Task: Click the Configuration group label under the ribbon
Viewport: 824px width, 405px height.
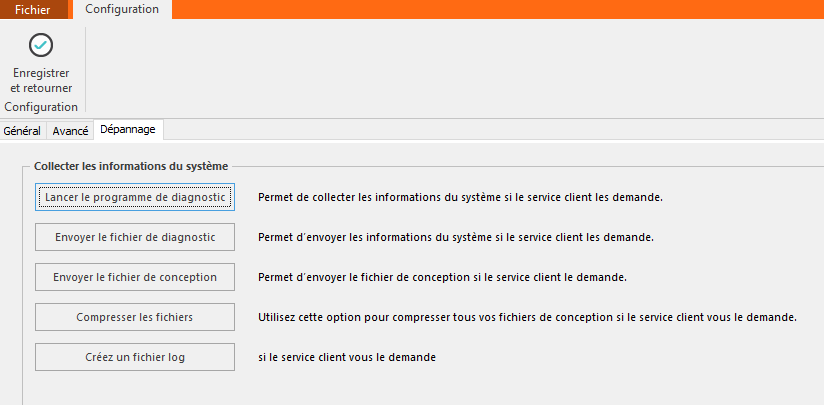Action: pyautogui.click(x=41, y=107)
